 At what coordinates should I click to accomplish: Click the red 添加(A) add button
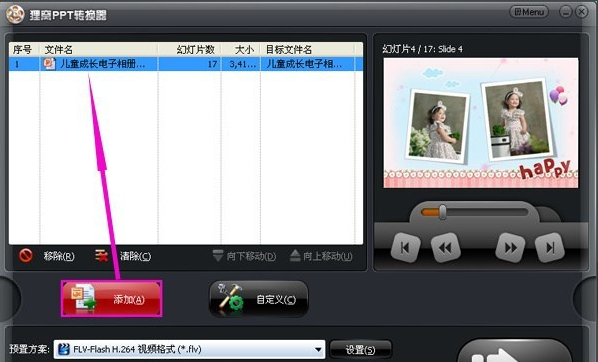112,299
